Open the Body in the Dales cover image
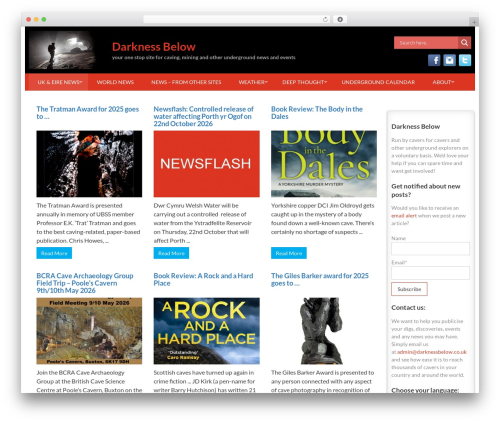500x423 pixels. (324, 164)
